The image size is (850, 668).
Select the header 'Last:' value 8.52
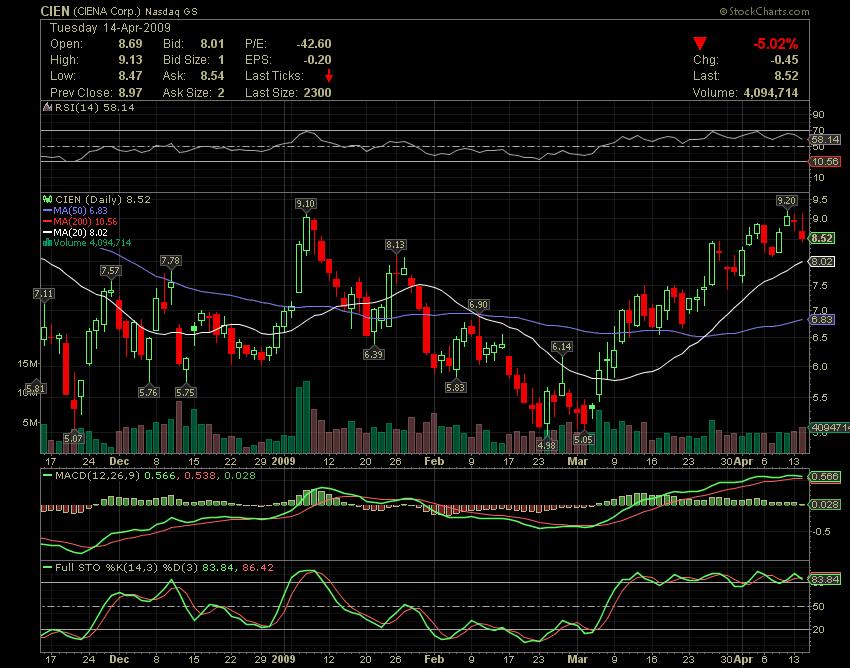coord(786,76)
